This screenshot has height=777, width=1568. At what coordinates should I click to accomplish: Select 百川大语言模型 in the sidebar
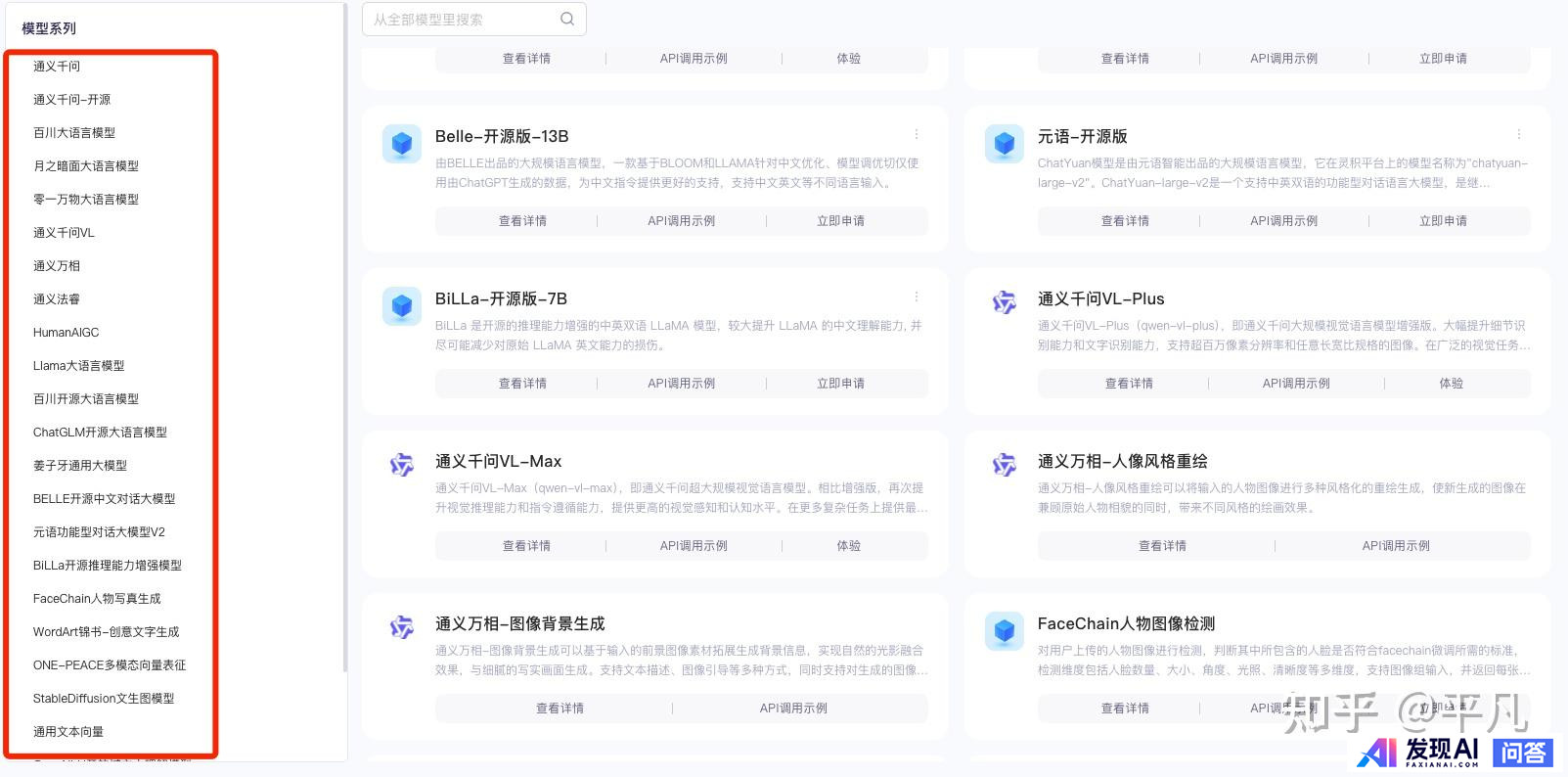coord(74,133)
